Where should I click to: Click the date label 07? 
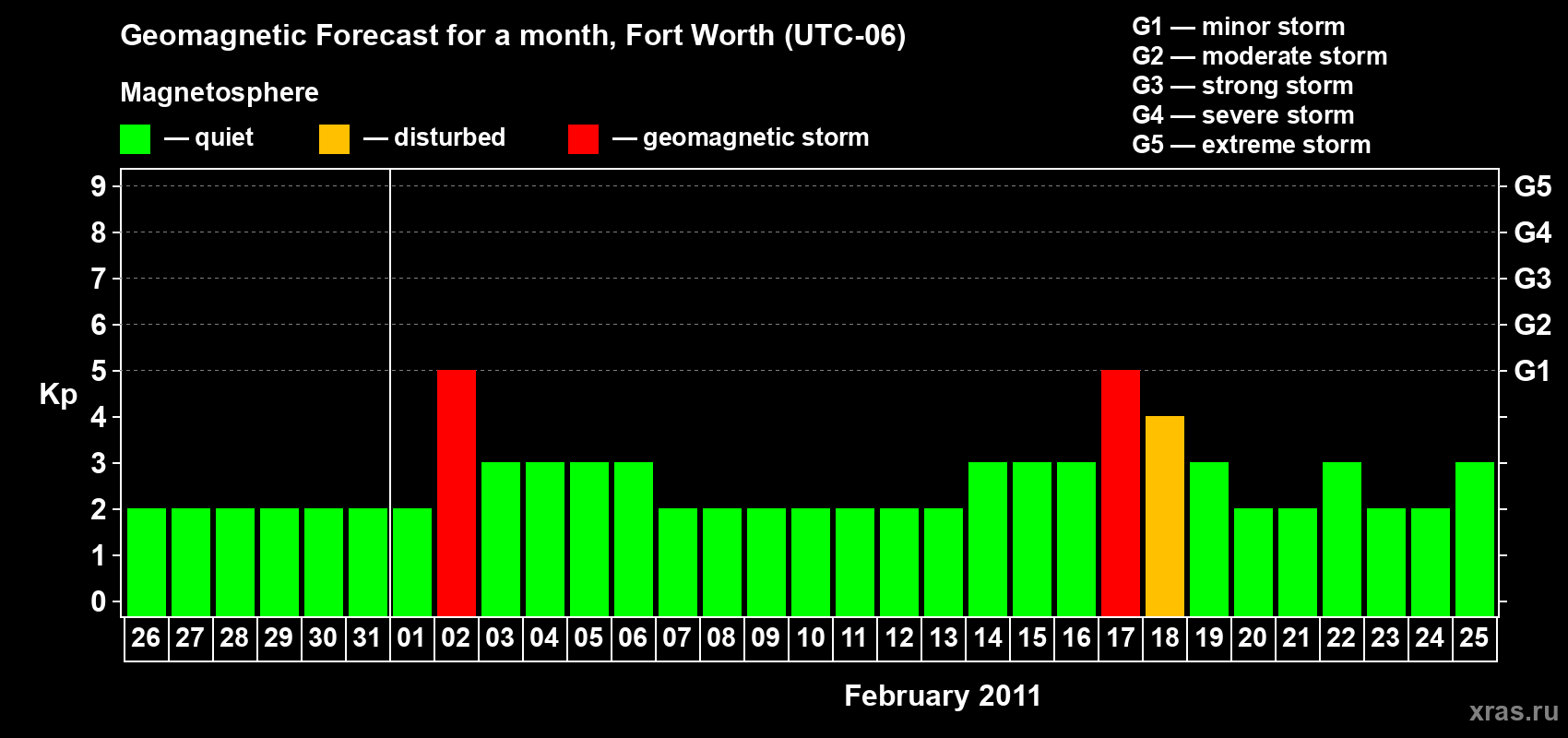(677, 638)
